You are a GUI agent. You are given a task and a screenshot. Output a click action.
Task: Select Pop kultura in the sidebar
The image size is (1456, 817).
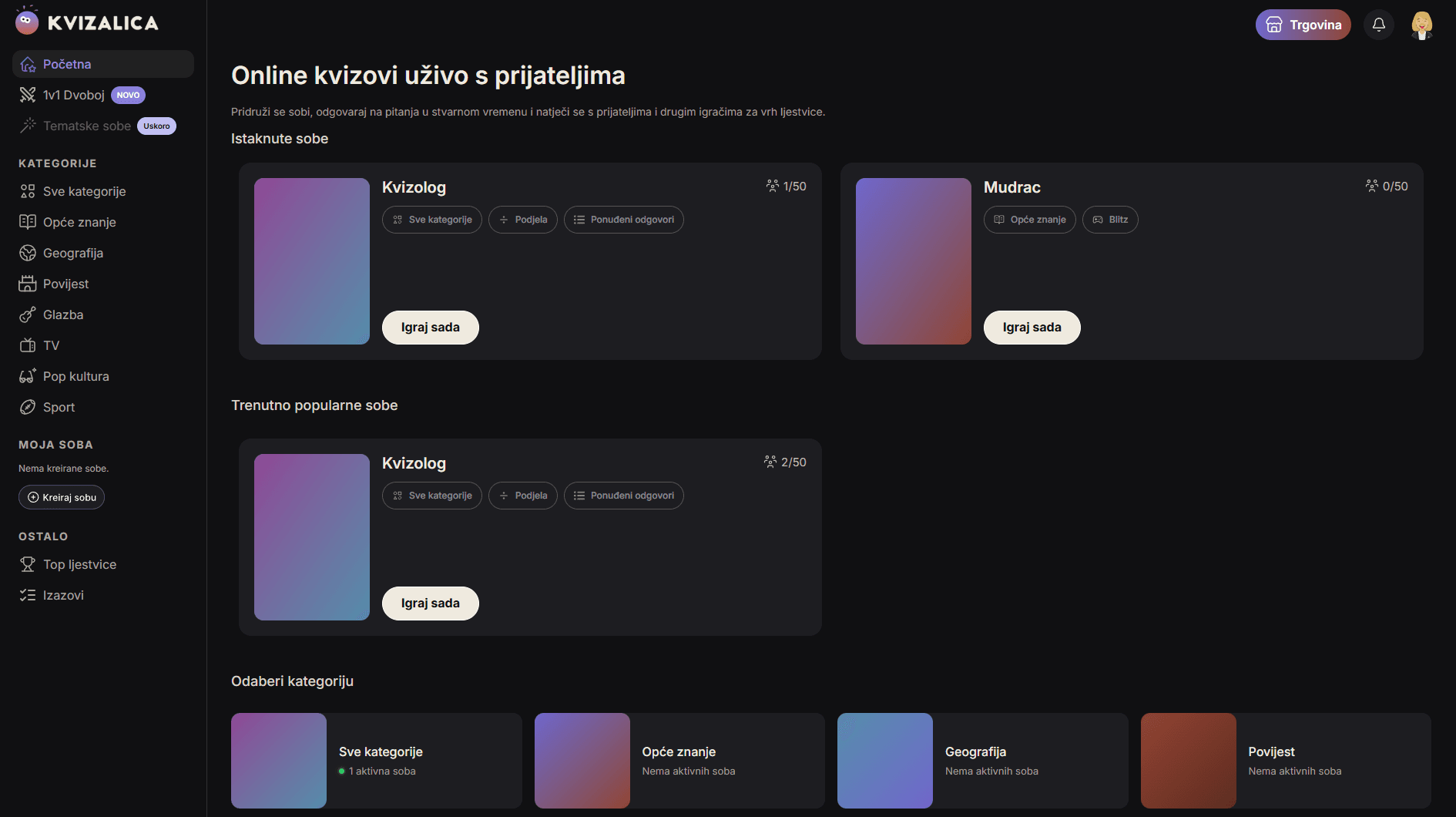103,376
